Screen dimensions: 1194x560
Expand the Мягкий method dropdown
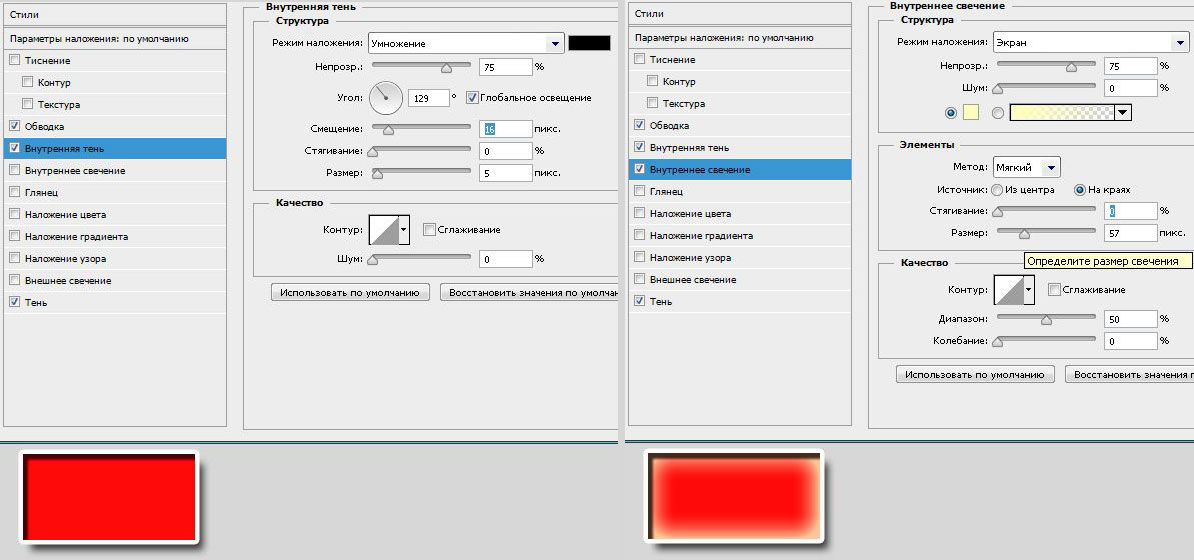pos(1026,168)
